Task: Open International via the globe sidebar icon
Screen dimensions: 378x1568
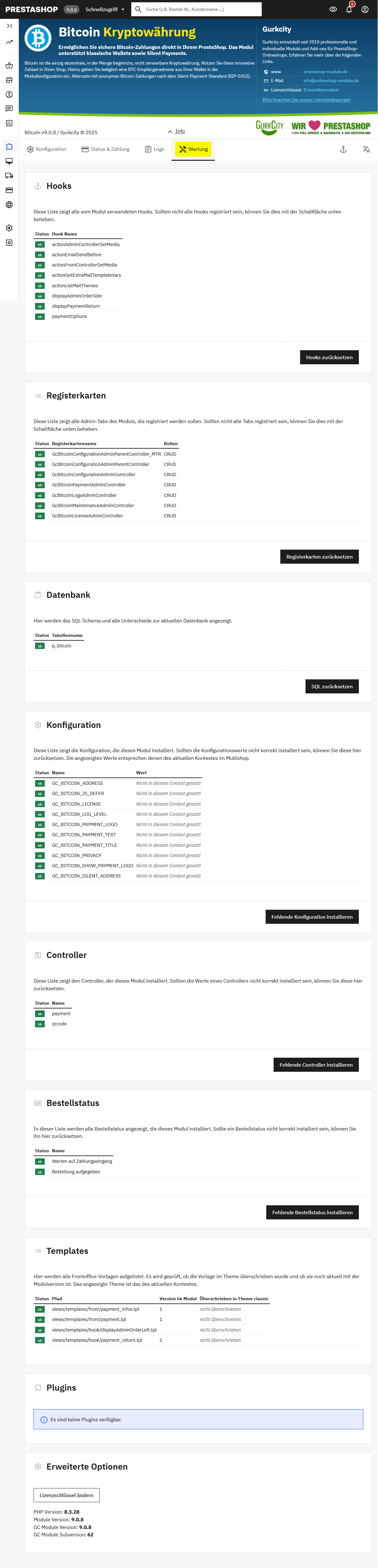Action: pyautogui.click(x=9, y=205)
